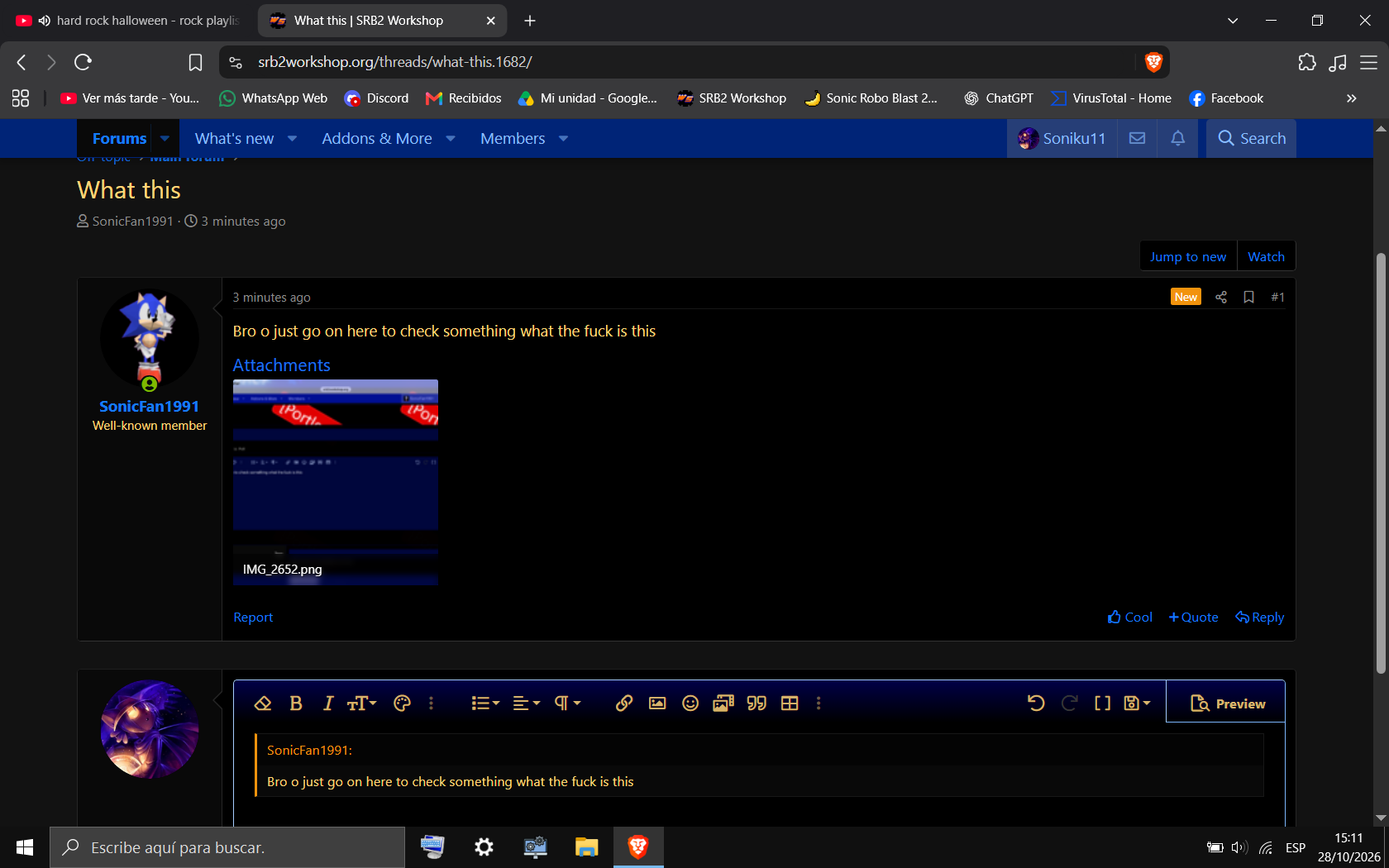This screenshot has height=868, width=1389.
Task: Click the redo icon in editor
Action: click(x=1069, y=703)
